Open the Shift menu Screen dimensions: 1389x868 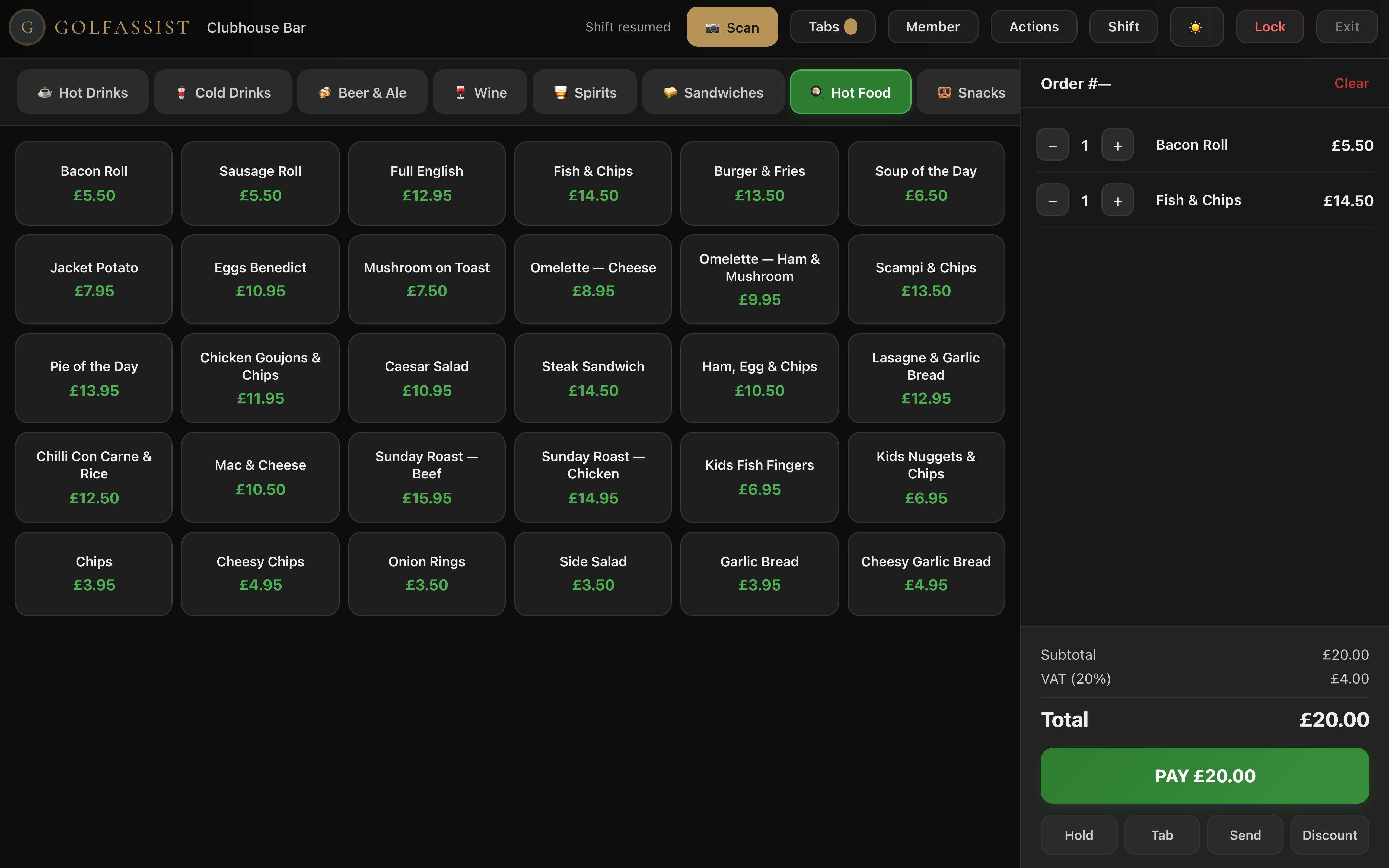click(x=1123, y=27)
